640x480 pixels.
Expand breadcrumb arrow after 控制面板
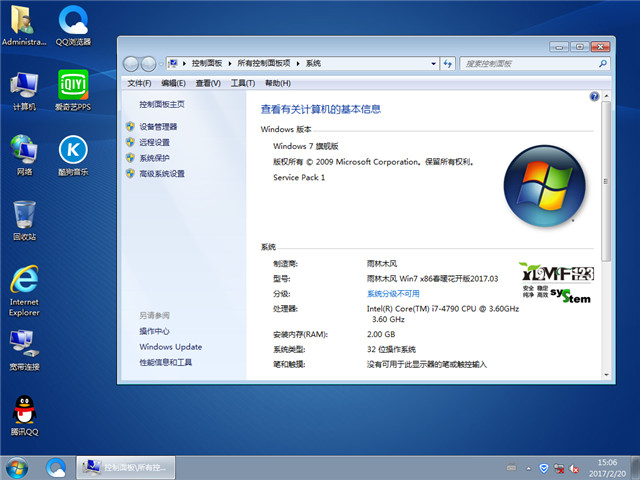coord(230,64)
